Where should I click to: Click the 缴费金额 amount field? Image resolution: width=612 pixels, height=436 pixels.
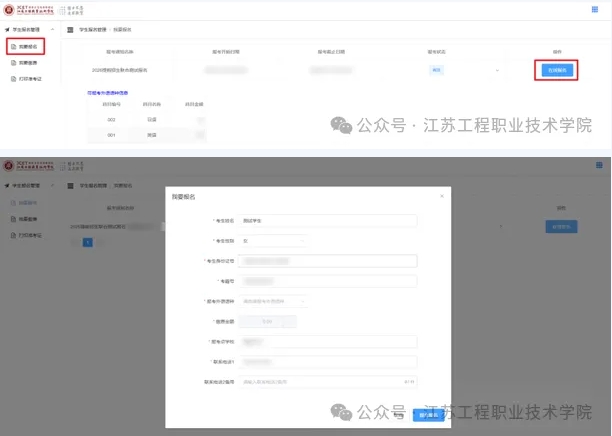tap(267, 322)
